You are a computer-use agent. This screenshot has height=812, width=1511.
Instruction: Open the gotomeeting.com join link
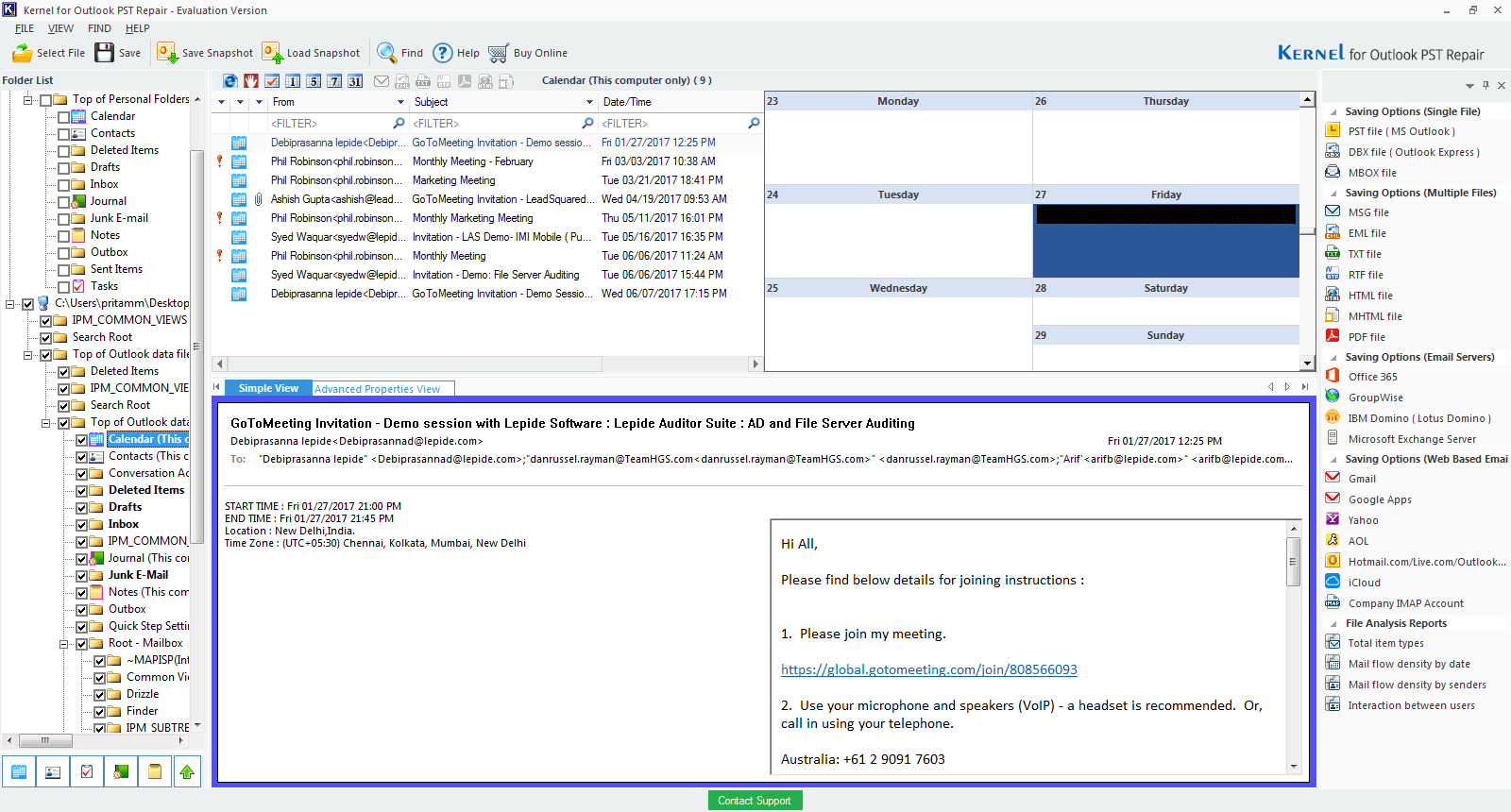pos(928,669)
